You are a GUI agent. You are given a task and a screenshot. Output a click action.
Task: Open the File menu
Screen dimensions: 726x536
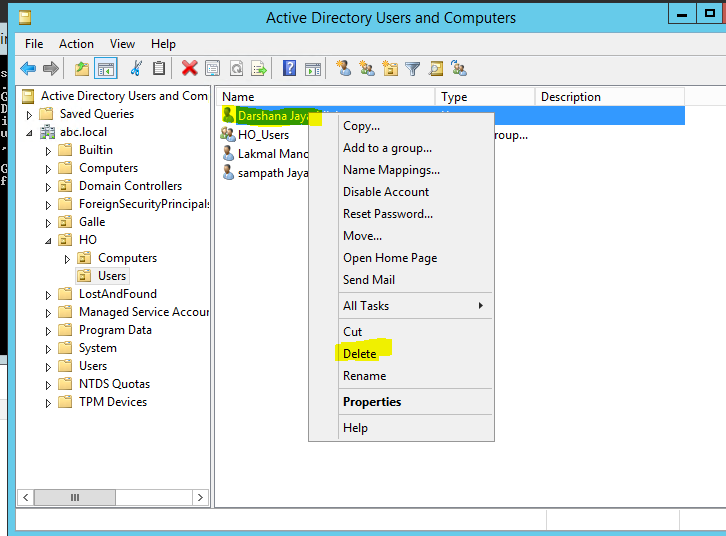point(34,44)
